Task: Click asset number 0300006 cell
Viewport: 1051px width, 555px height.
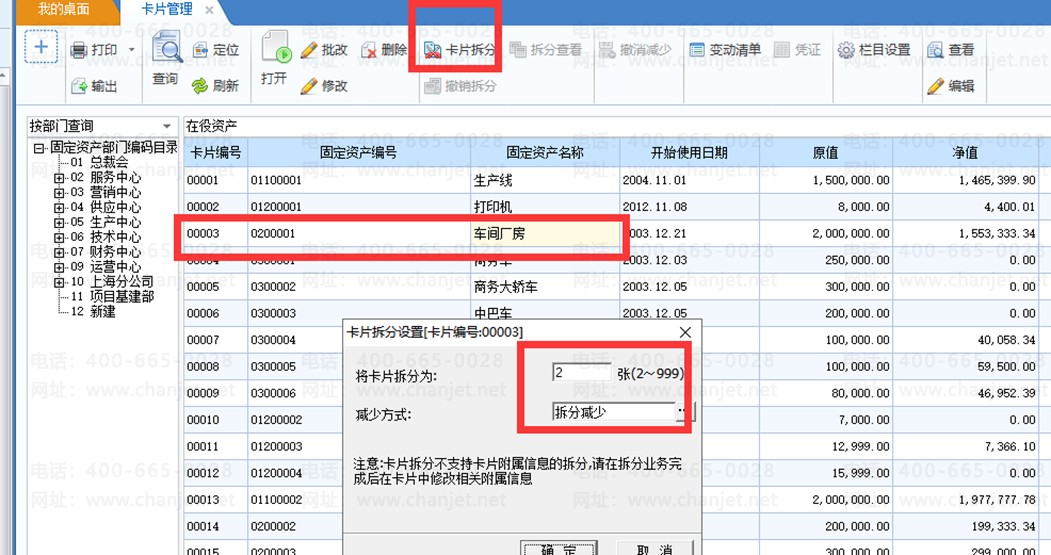Action: (x=295, y=393)
